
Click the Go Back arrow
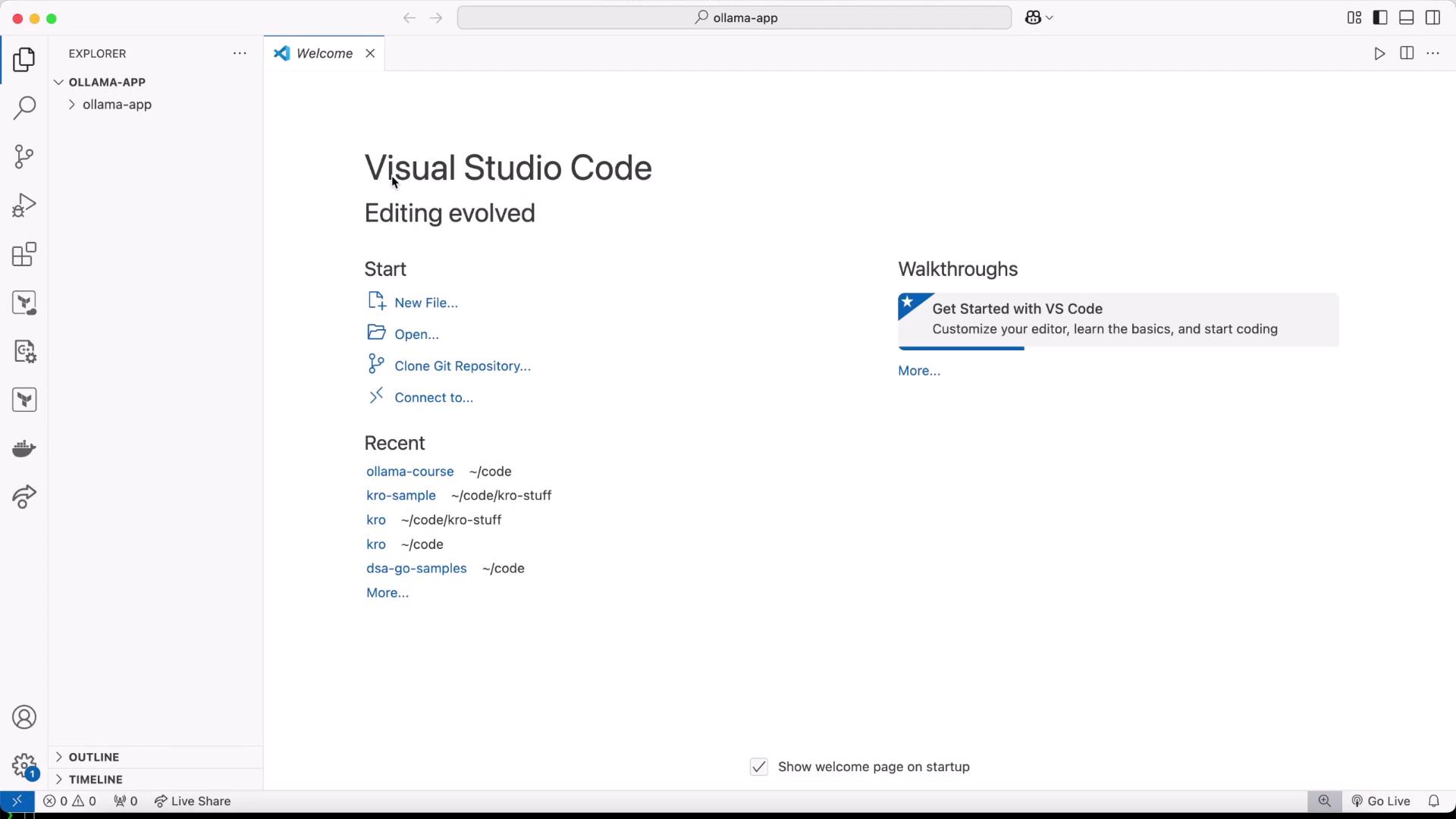[x=409, y=17]
